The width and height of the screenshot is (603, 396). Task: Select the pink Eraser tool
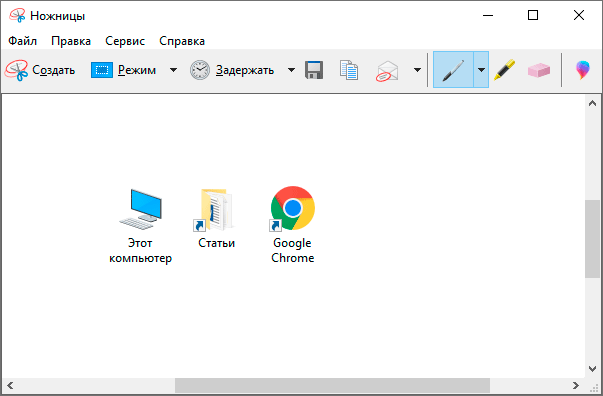[538, 70]
